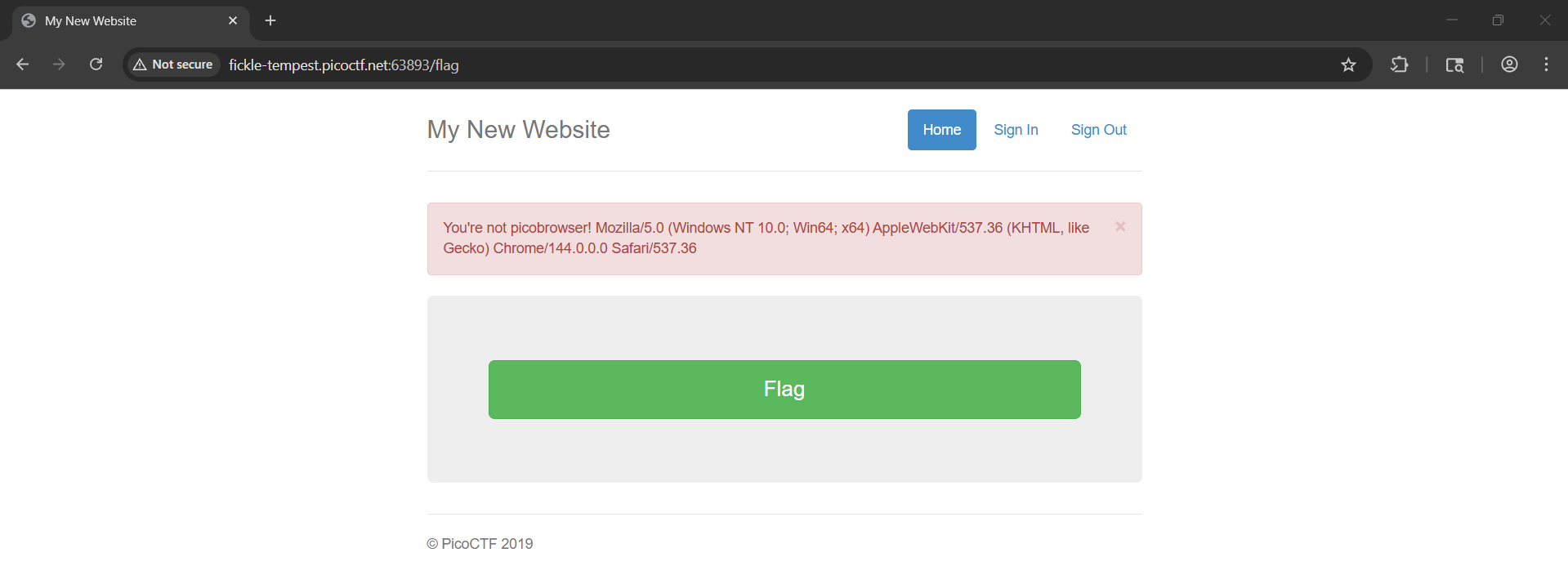Go to the Home nav item
The width and height of the screenshot is (1568, 566).
pyautogui.click(x=941, y=130)
